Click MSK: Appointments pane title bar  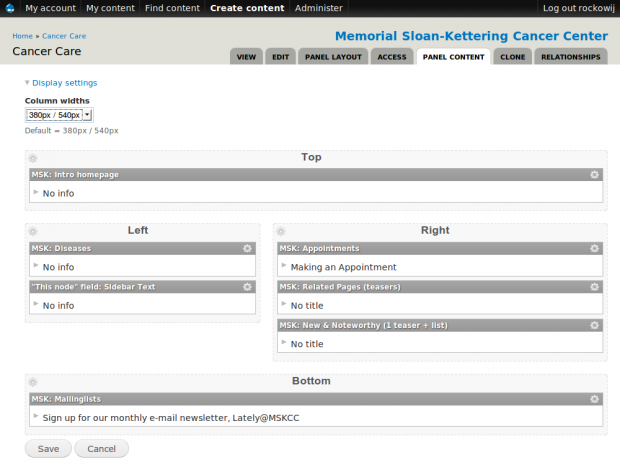[x=440, y=248]
